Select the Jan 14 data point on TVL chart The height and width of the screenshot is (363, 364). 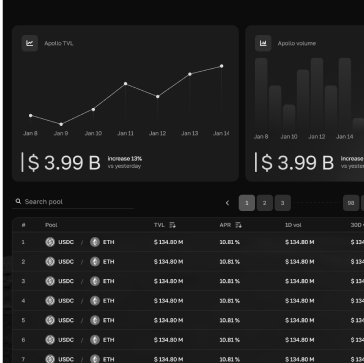click(222, 66)
